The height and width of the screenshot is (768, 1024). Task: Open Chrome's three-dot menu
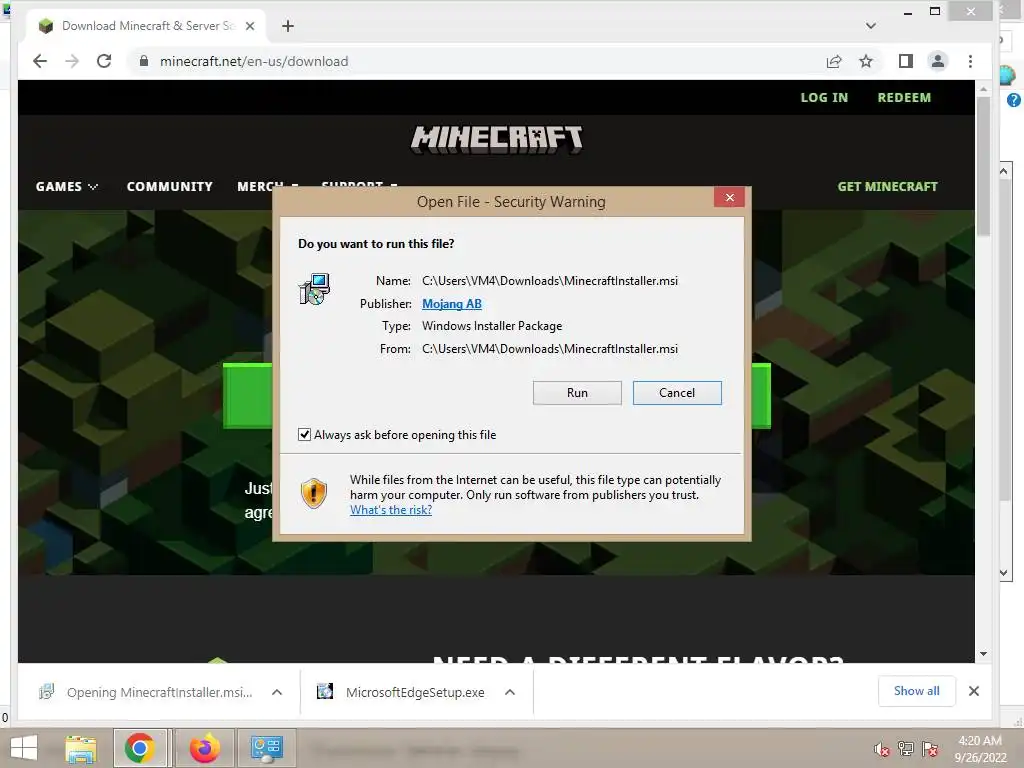970,61
